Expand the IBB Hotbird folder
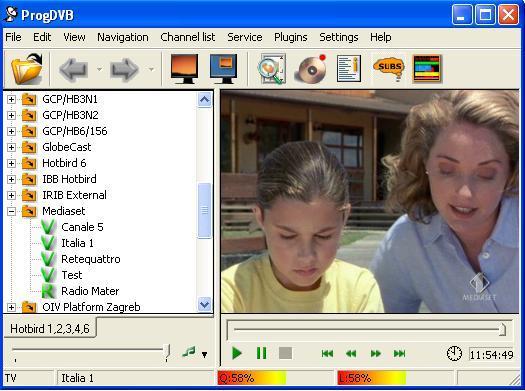 point(11,179)
